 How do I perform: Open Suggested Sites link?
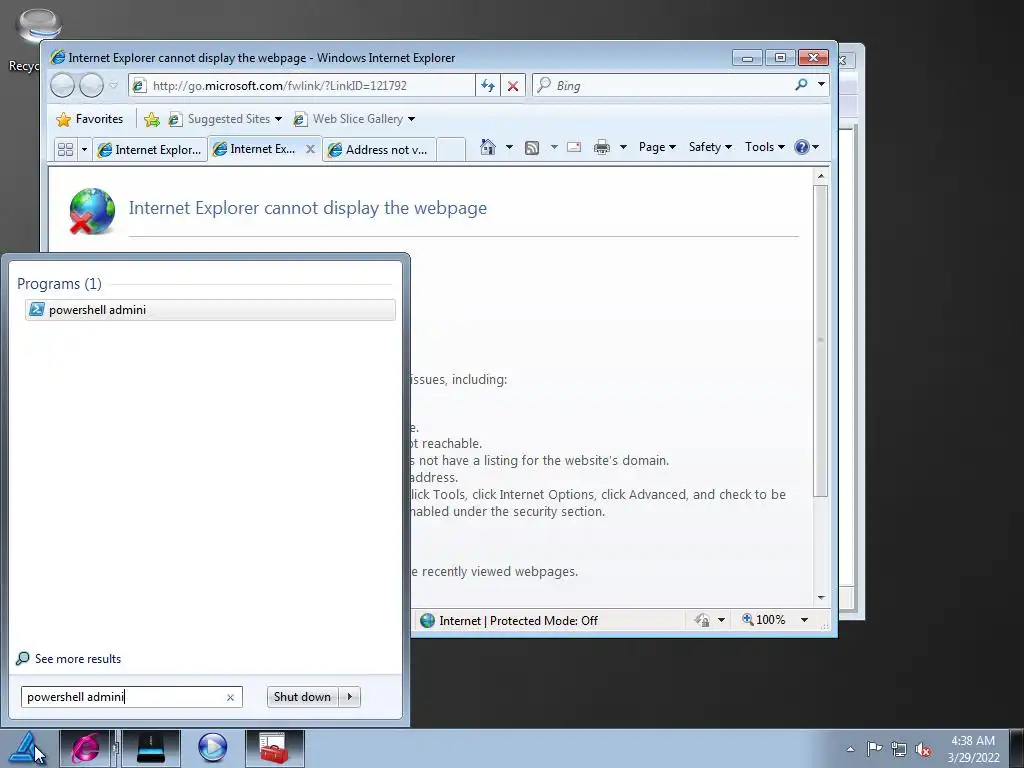219,119
